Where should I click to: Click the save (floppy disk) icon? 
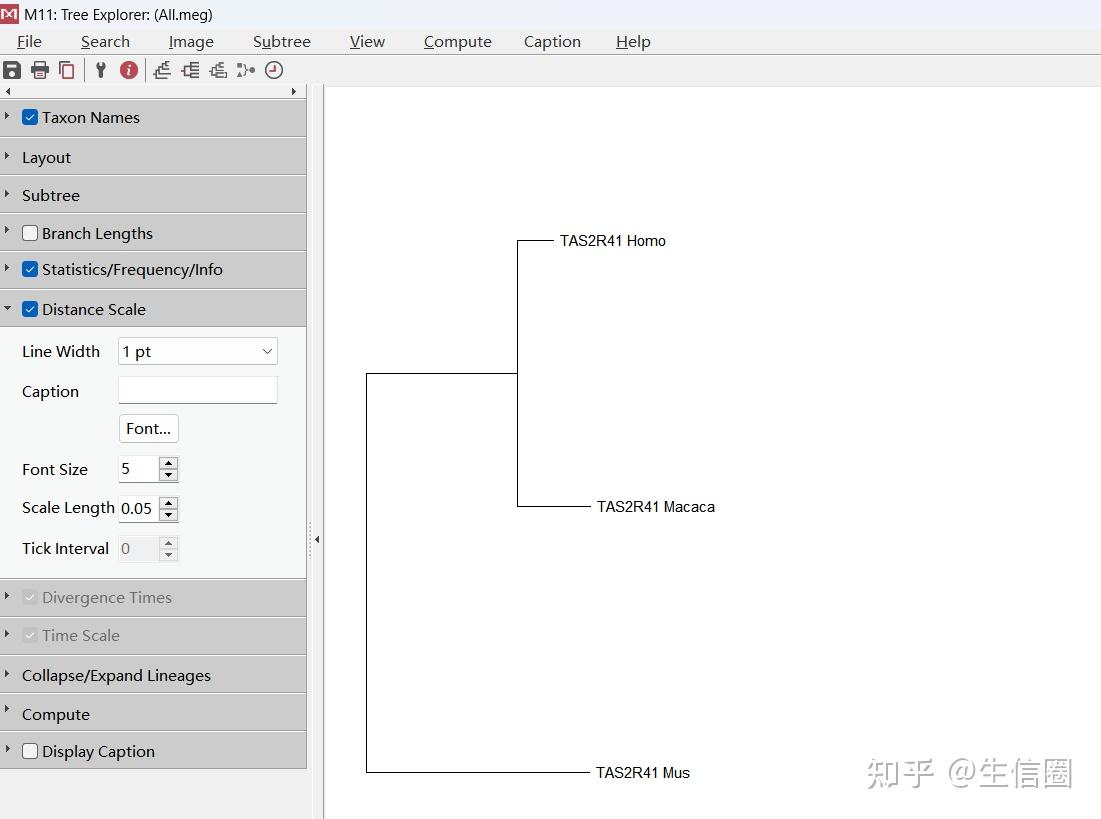12,70
